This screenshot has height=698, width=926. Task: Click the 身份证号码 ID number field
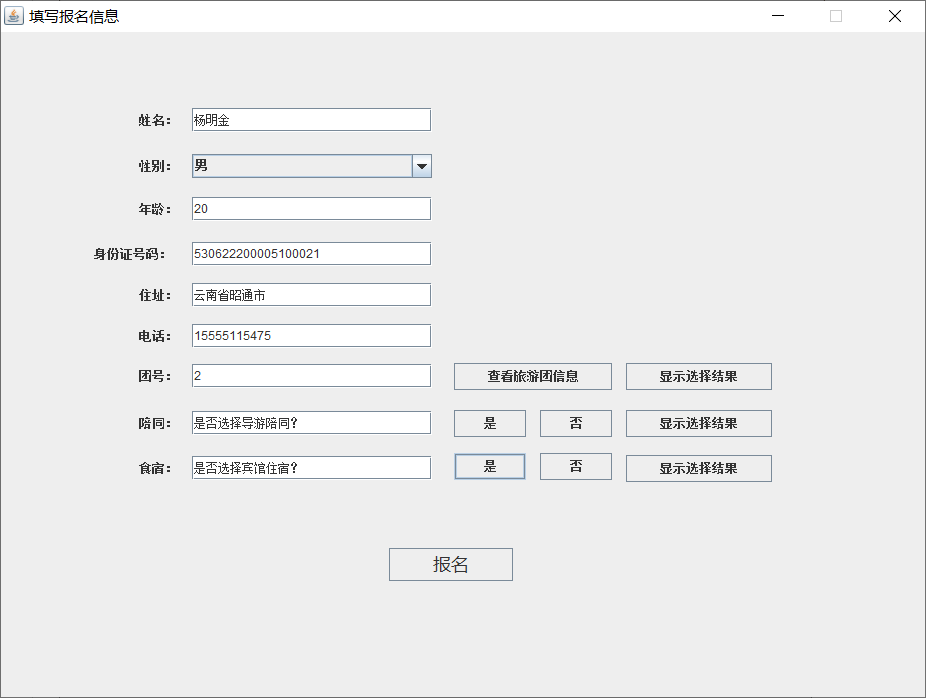tap(311, 254)
